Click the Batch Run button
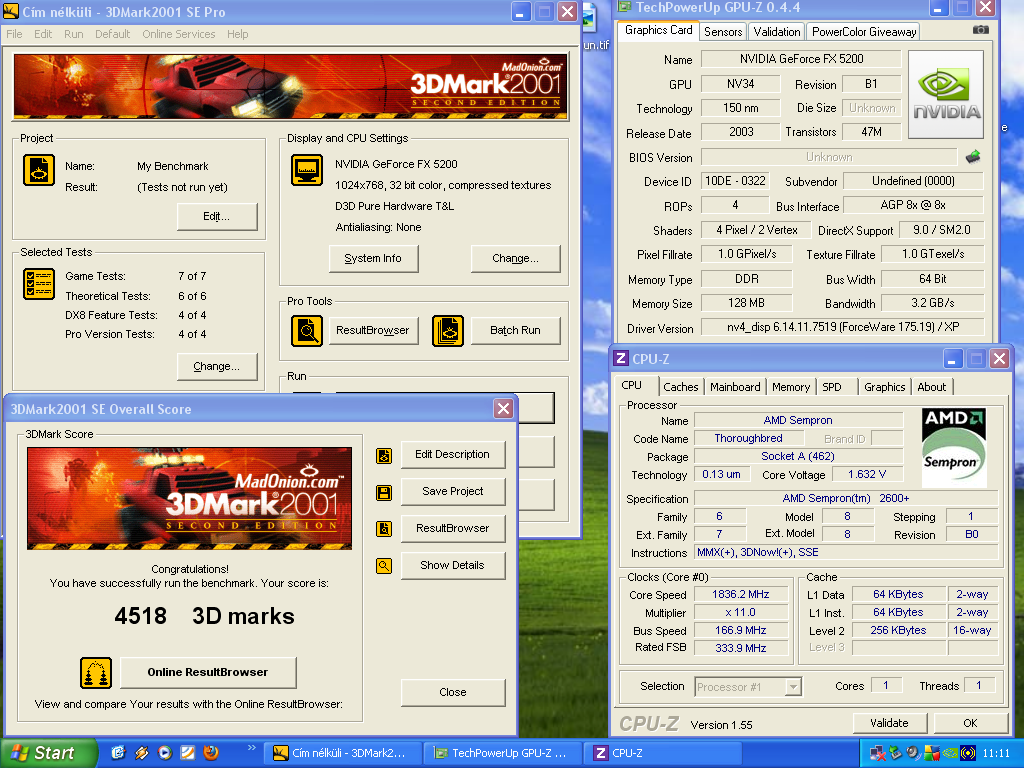1024x768 pixels. (515, 330)
